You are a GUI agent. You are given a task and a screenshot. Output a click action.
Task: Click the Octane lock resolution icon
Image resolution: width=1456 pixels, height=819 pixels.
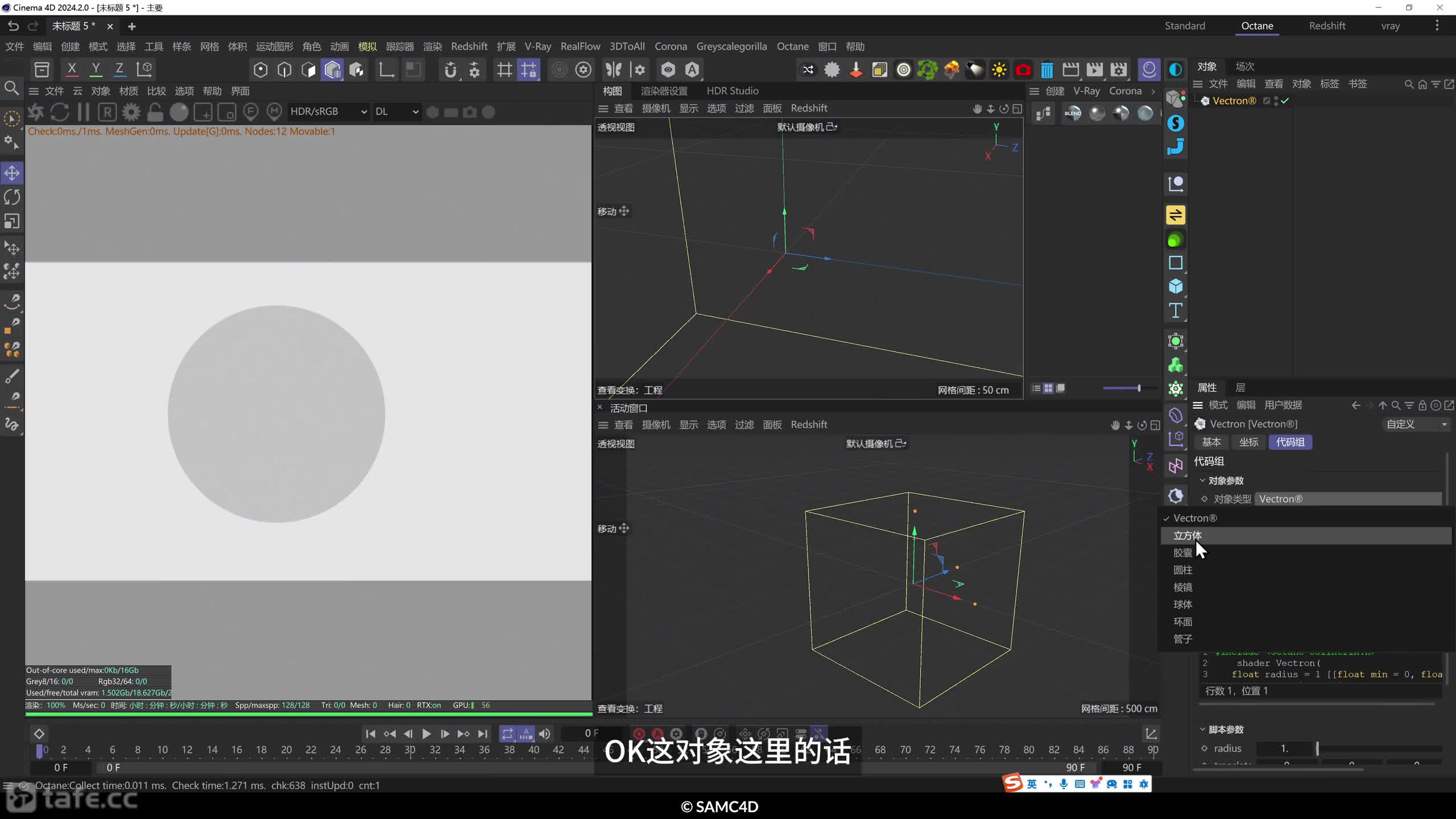coord(155,112)
